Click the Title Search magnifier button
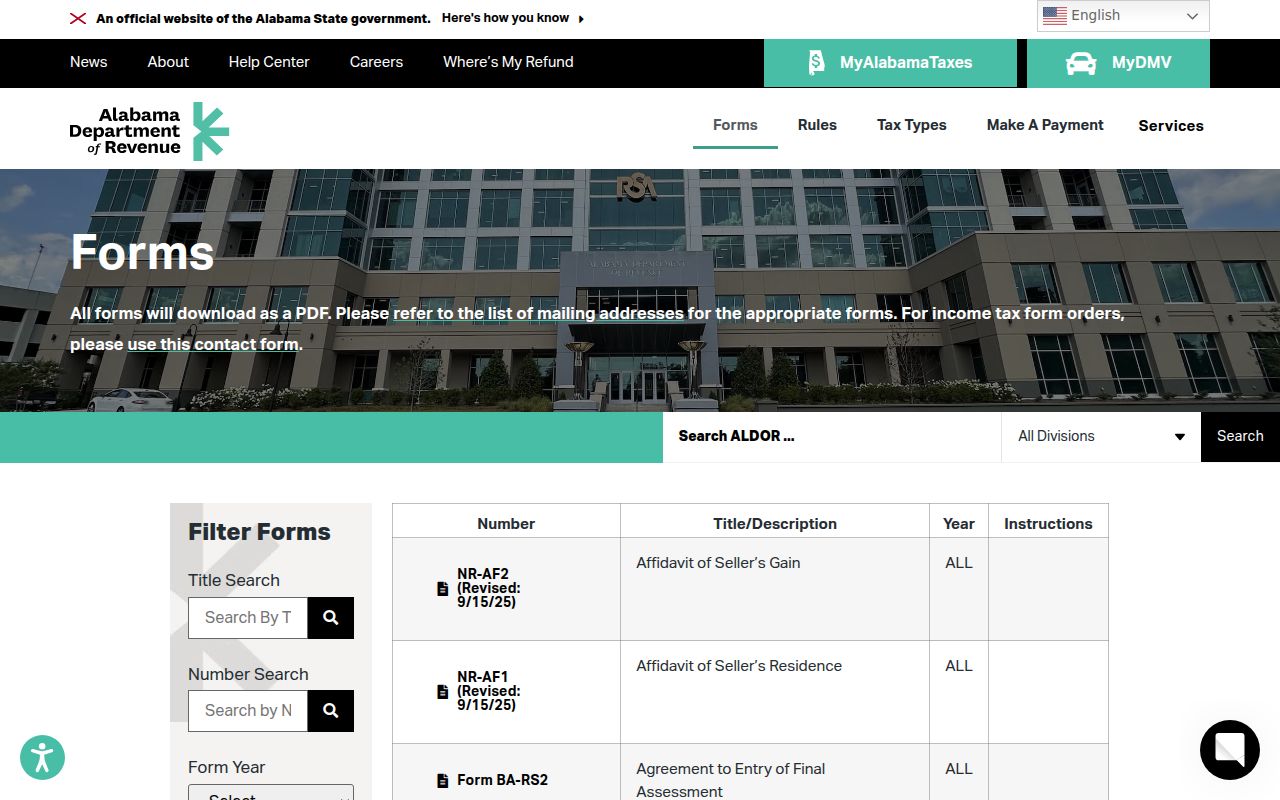Viewport: 1280px width, 800px height. pos(331,618)
